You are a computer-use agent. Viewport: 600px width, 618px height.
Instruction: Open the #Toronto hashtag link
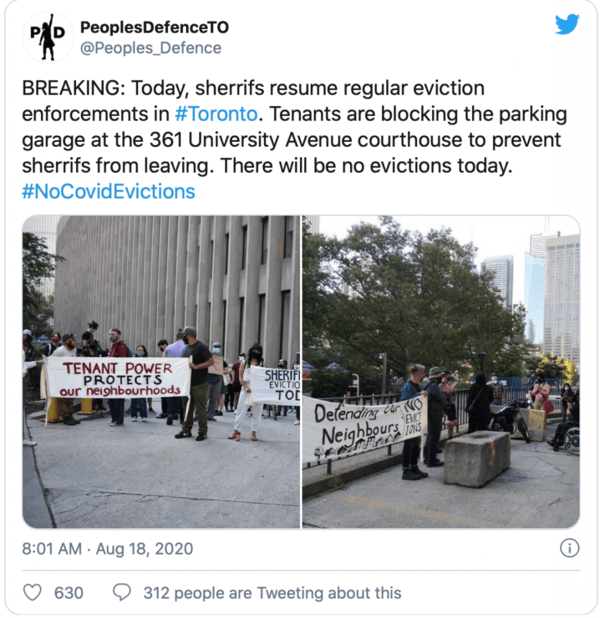pyautogui.click(x=216, y=114)
